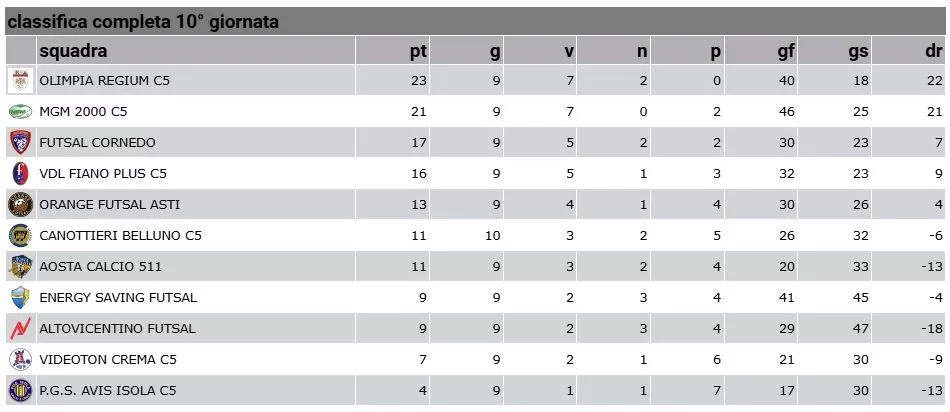950x412 pixels.
Task: Click the classifica completa 10° giornata title
Action: click(x=144, y=22)
